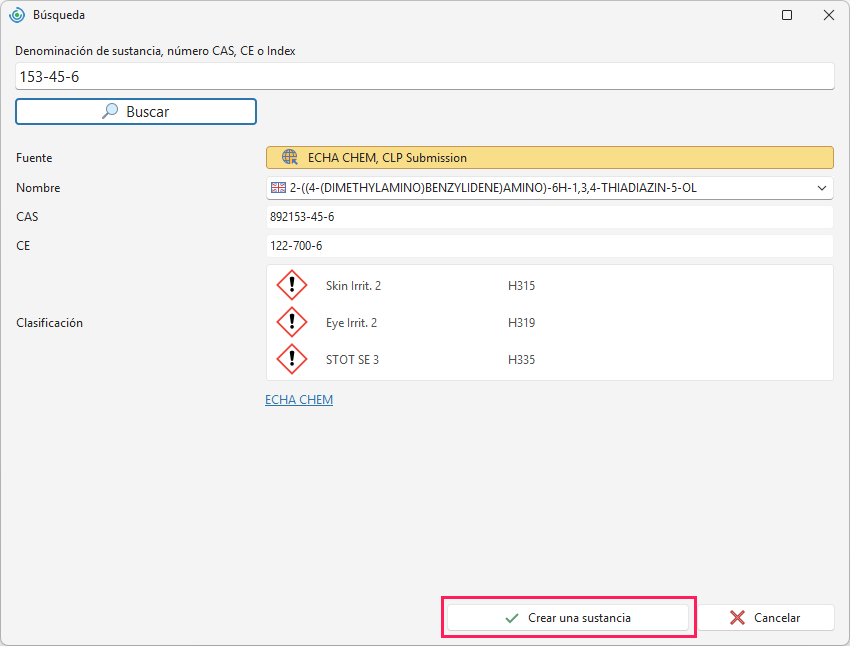The height and width of the screenshot is (646, 850).
Task: Select the ECHA CHEM, CLP Submission source bar
Action: 550,157
